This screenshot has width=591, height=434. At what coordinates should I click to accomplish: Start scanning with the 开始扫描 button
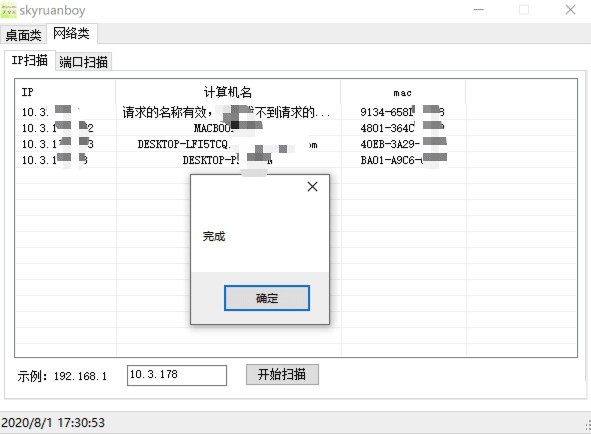click(x=282, y=374)
